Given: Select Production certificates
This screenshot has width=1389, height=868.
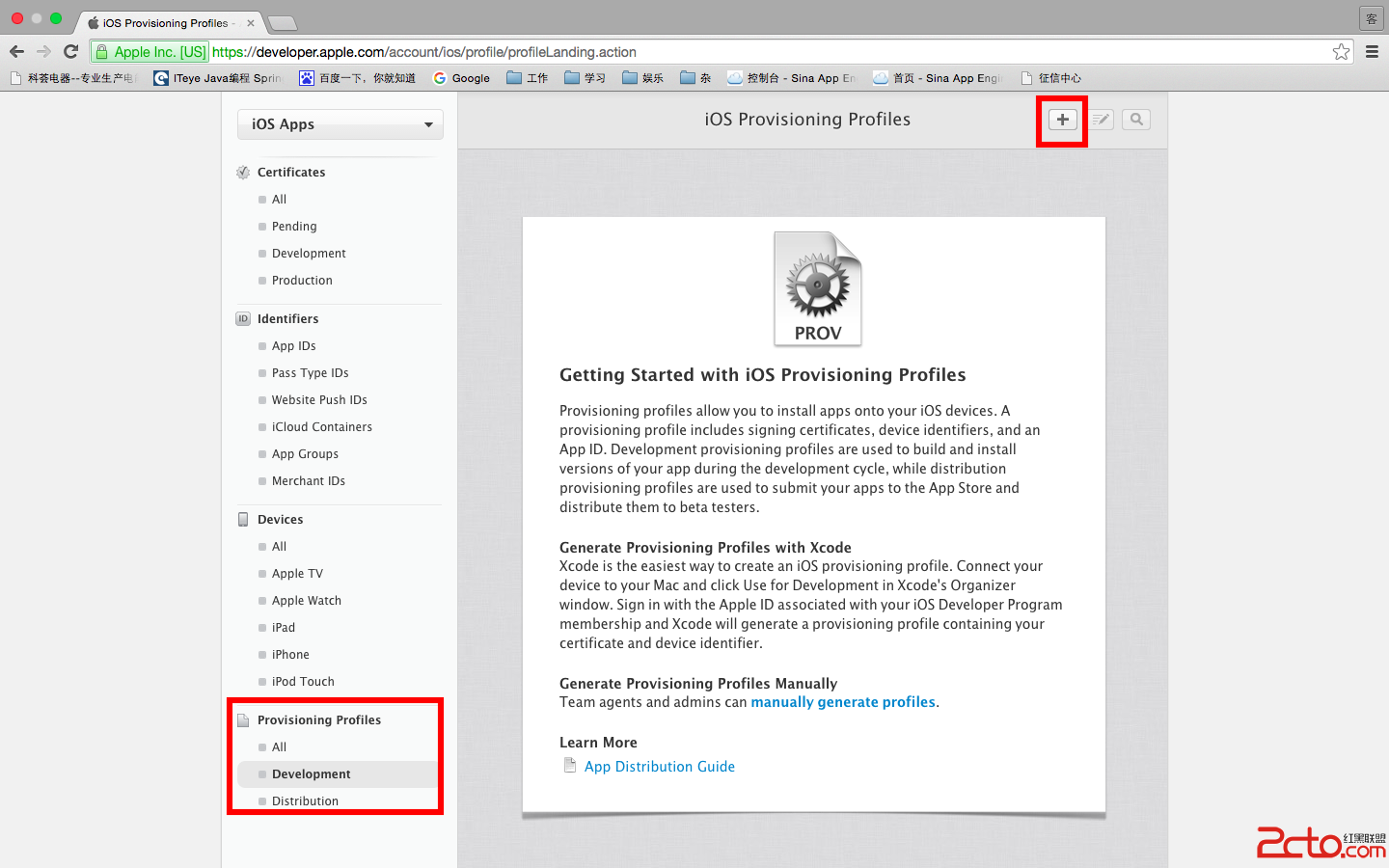Looking at the screenshot, I should (x=302, y=281).
